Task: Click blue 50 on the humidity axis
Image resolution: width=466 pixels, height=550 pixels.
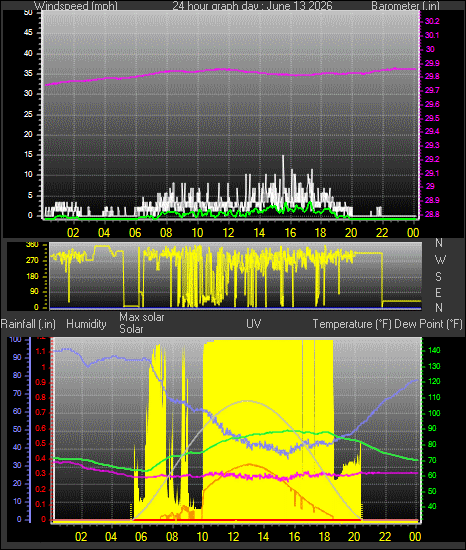Action: (17, 430)
